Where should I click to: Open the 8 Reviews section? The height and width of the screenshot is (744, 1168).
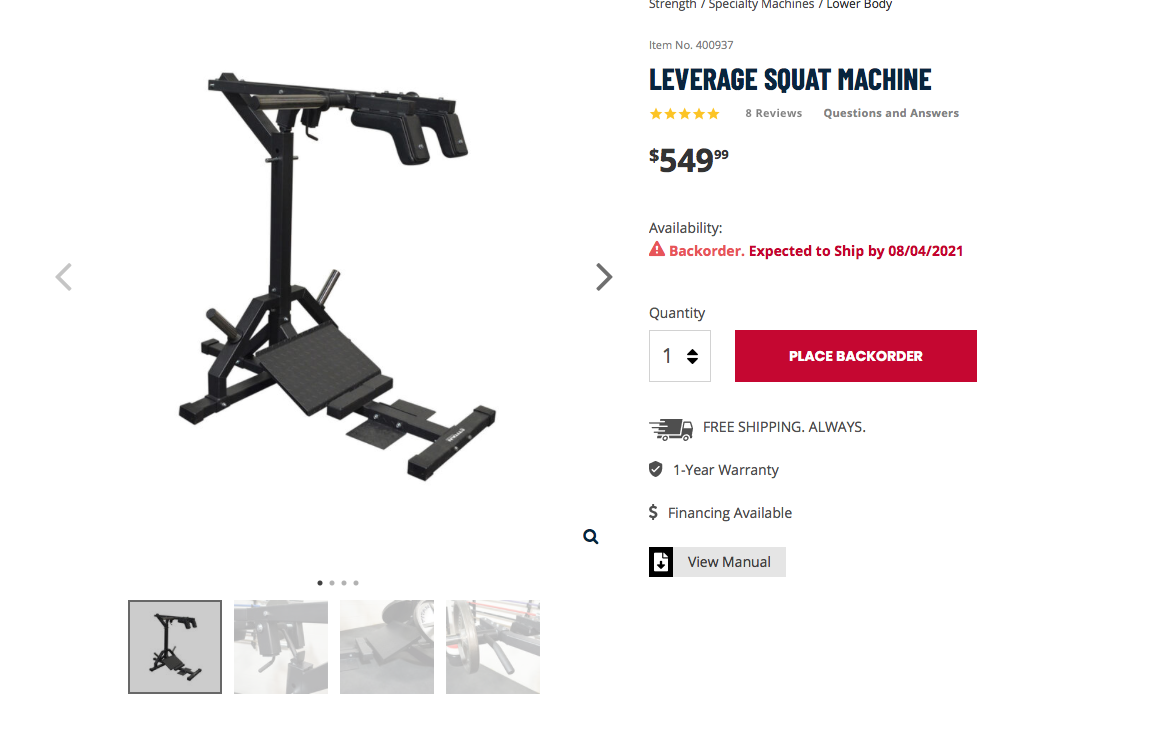[x=773, y=113]
